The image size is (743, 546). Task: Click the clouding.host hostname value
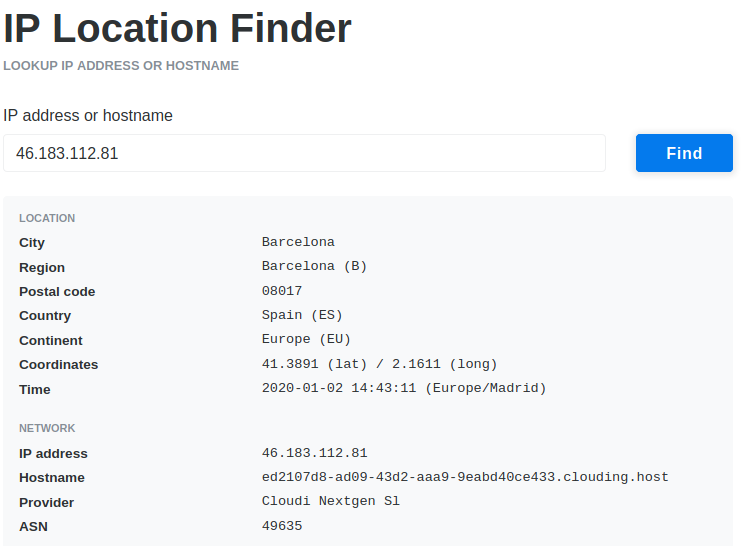click(x=465, y=477)
